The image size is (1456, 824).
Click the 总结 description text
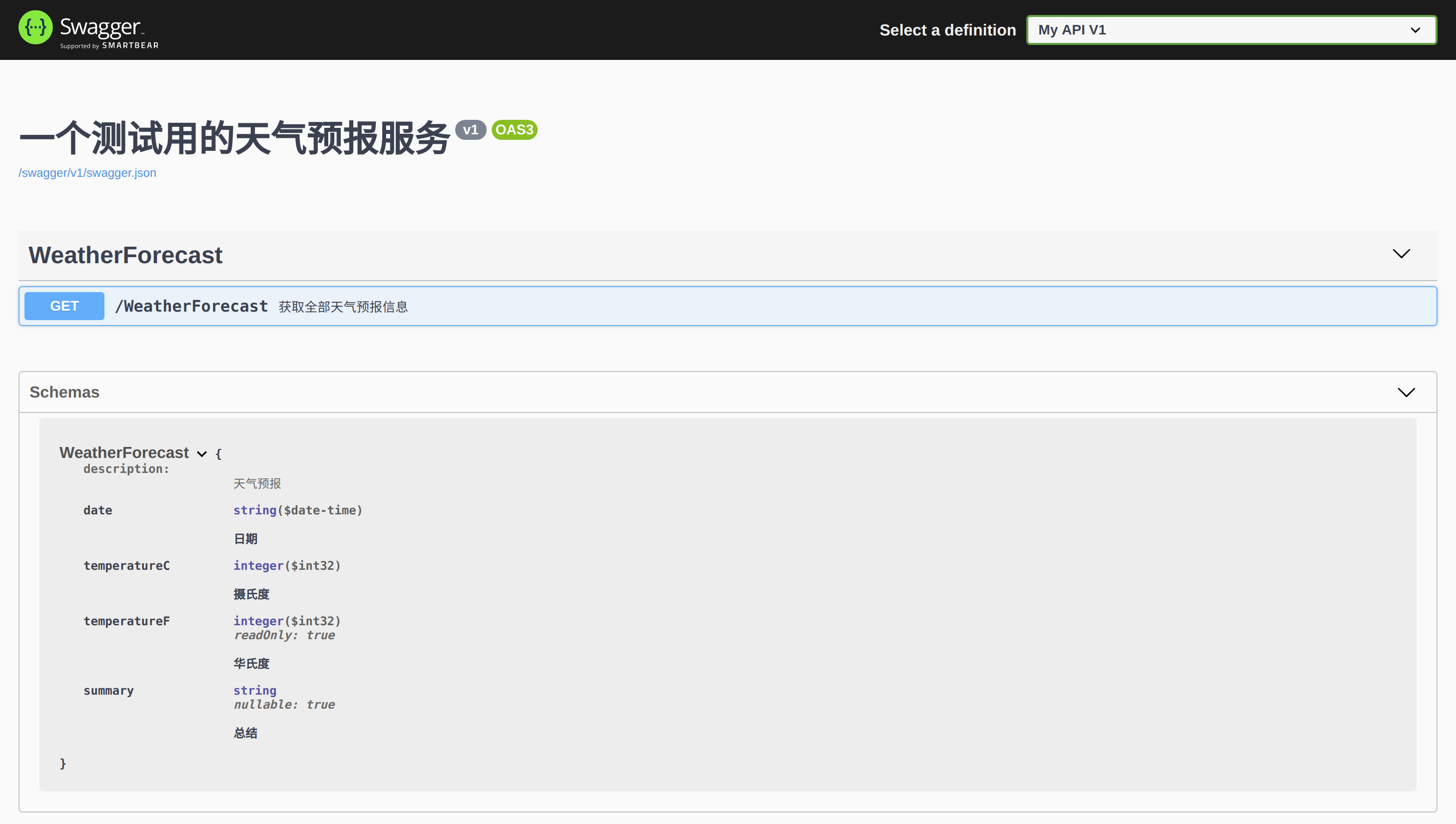pyautogui.click(x=246, y=734)
